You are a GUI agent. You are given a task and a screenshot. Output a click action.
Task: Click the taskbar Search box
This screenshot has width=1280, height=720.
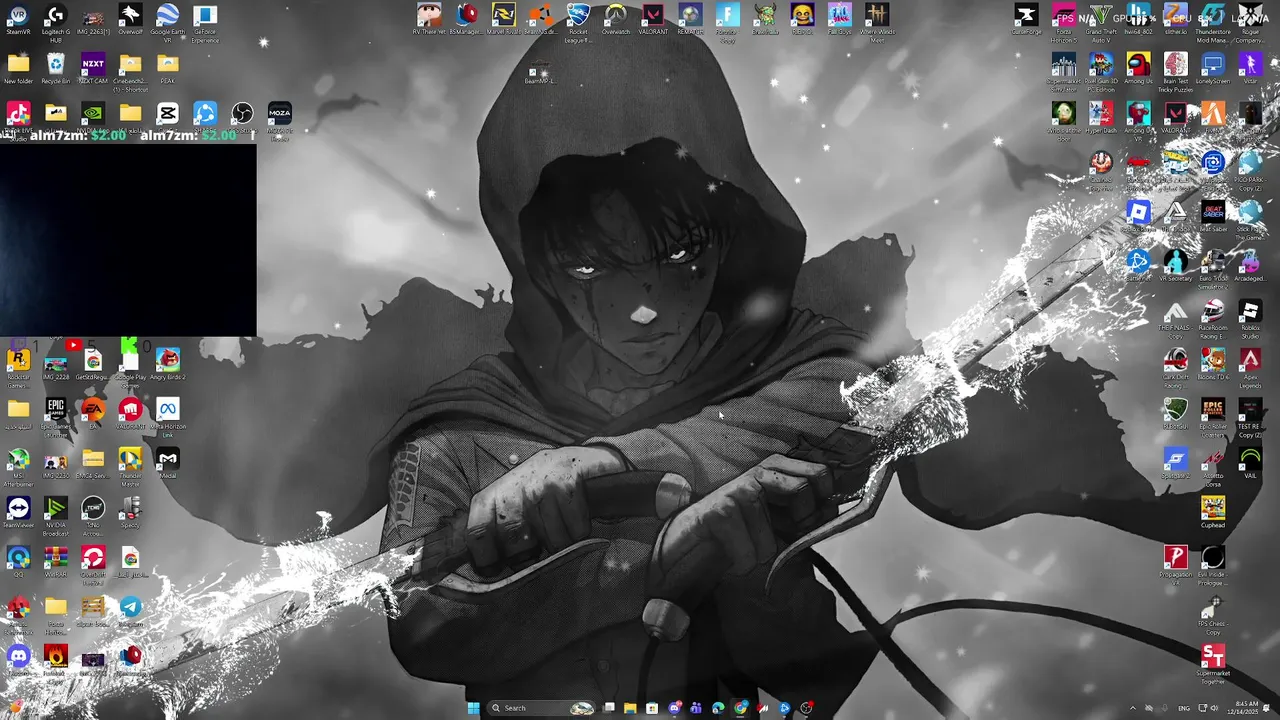541,708
